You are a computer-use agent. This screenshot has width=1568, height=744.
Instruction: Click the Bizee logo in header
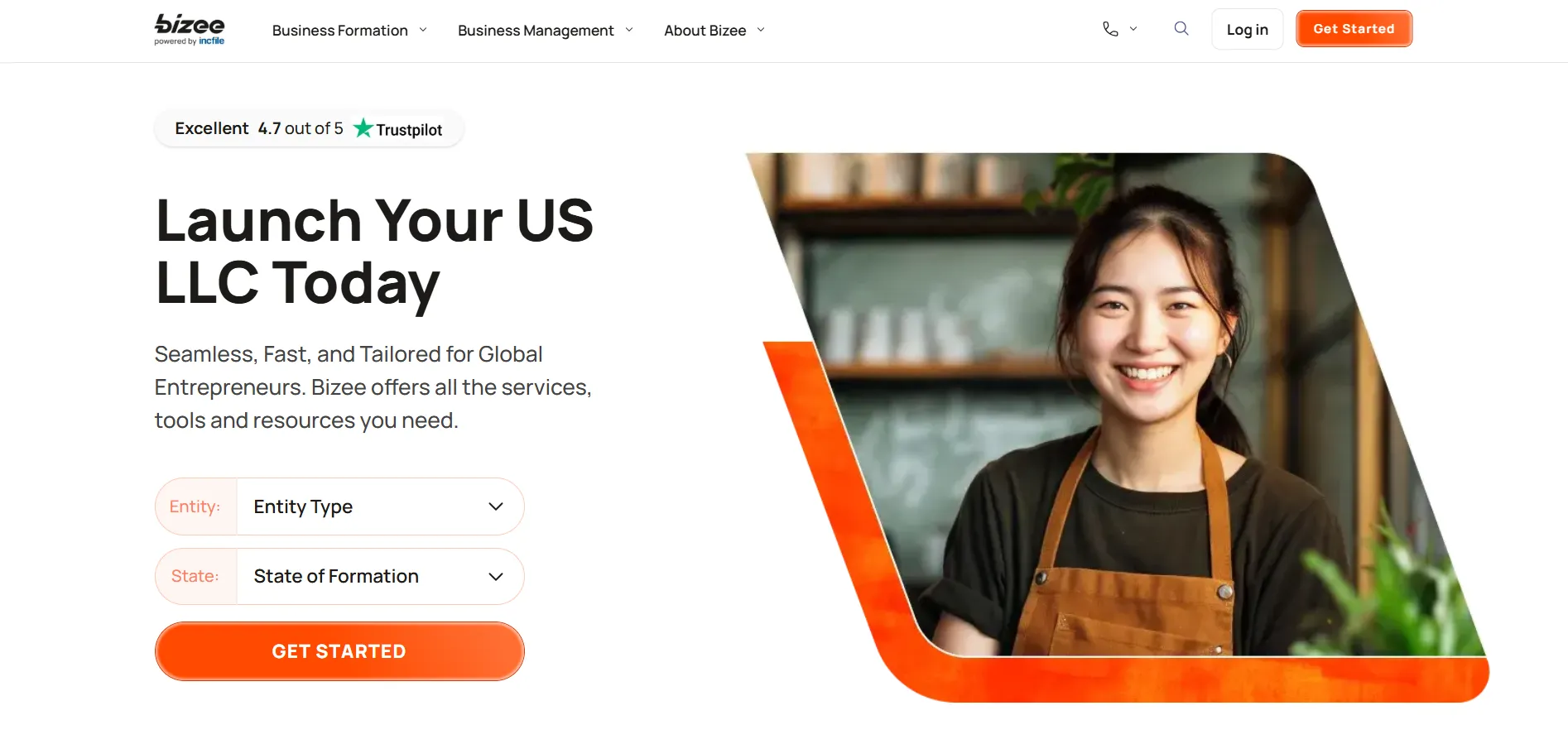pyautogui.click(x=190, y=30)
